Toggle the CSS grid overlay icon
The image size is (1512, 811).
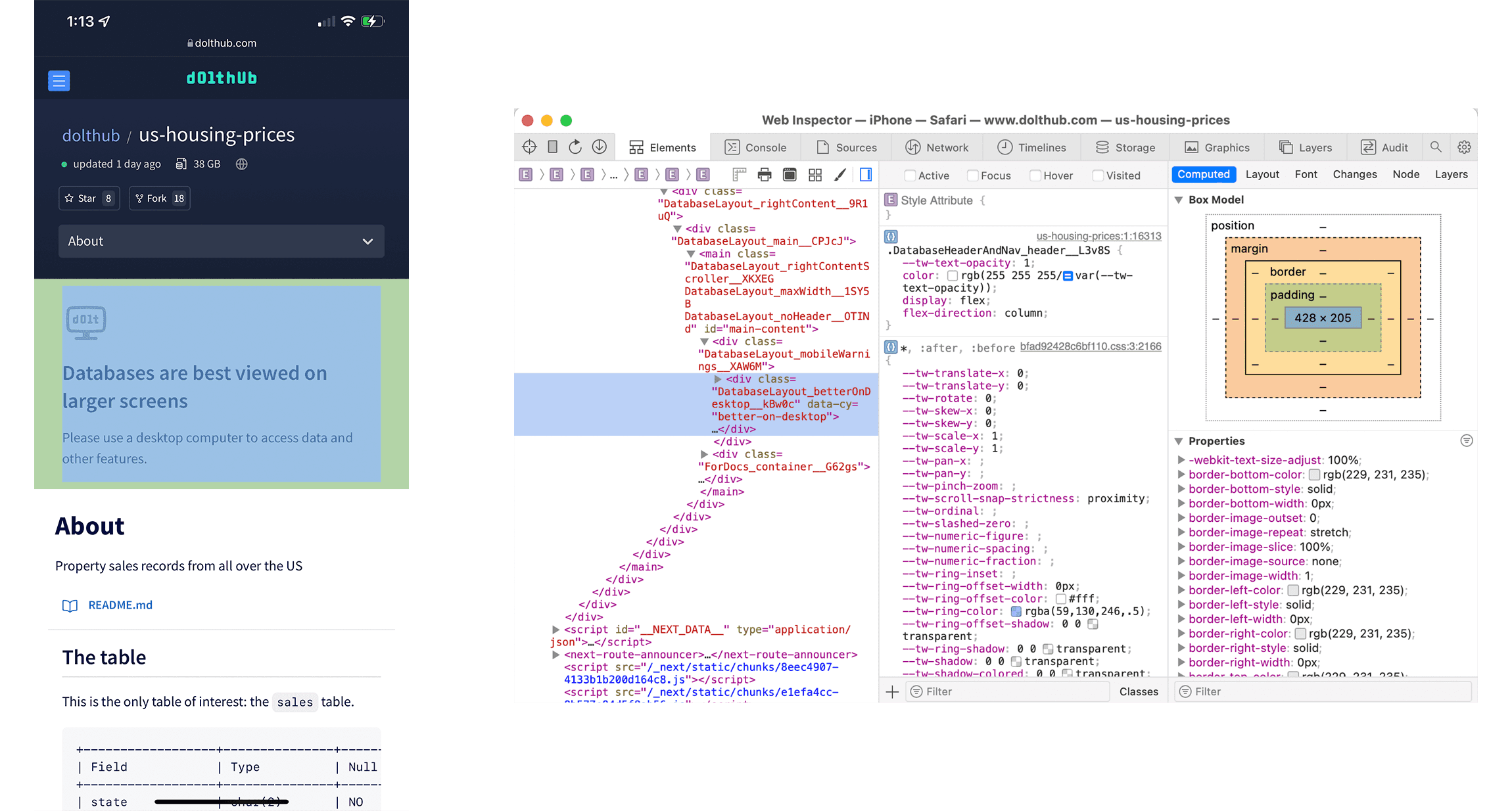(x=815, y=175)
